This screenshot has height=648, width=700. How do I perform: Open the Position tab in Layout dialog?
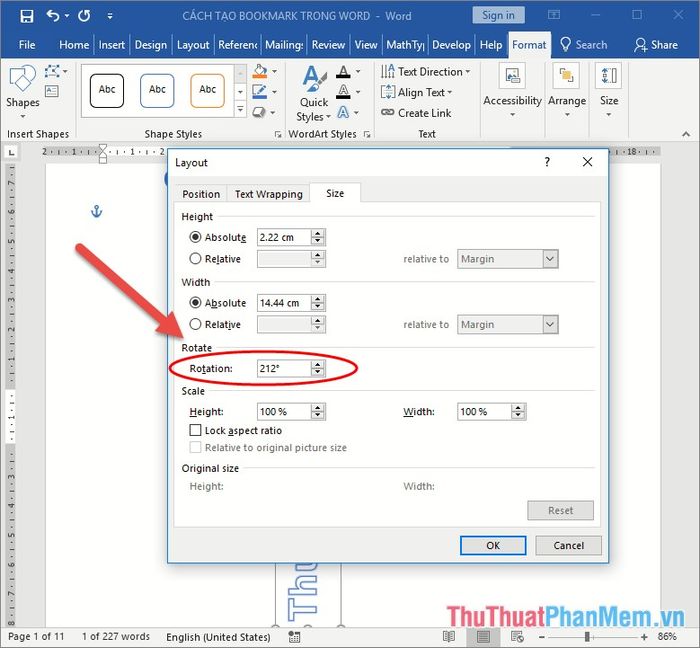(201, 194)
